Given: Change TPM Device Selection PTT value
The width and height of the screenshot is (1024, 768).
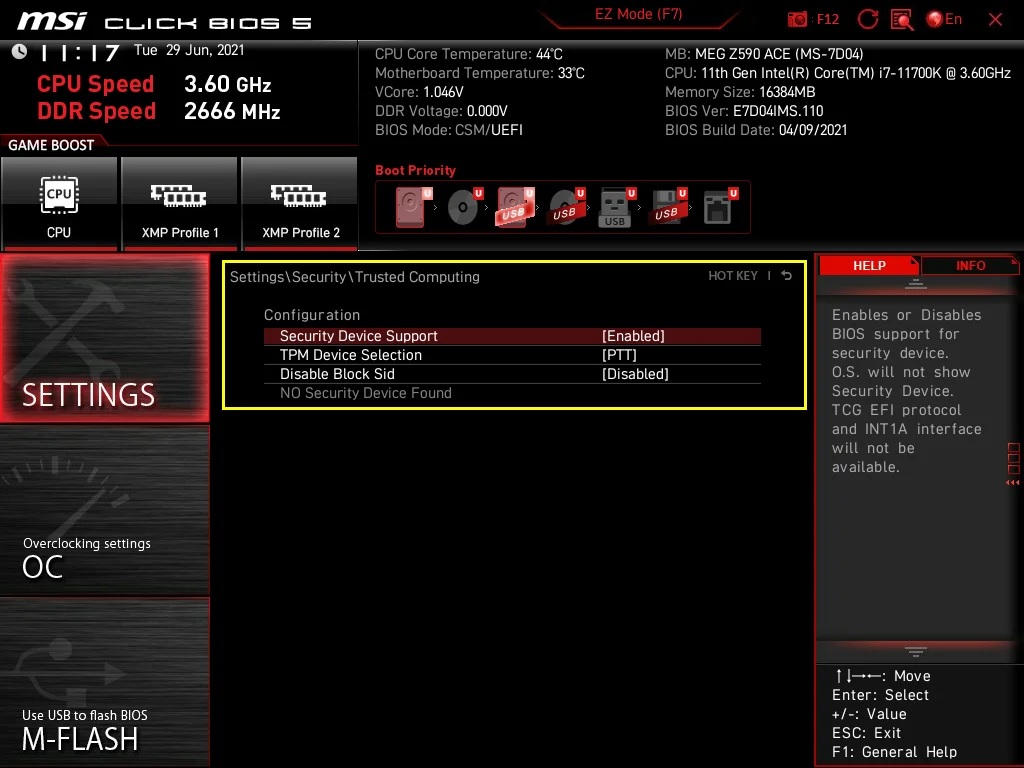Looking at the screenshot, I should tap(618, 355).
